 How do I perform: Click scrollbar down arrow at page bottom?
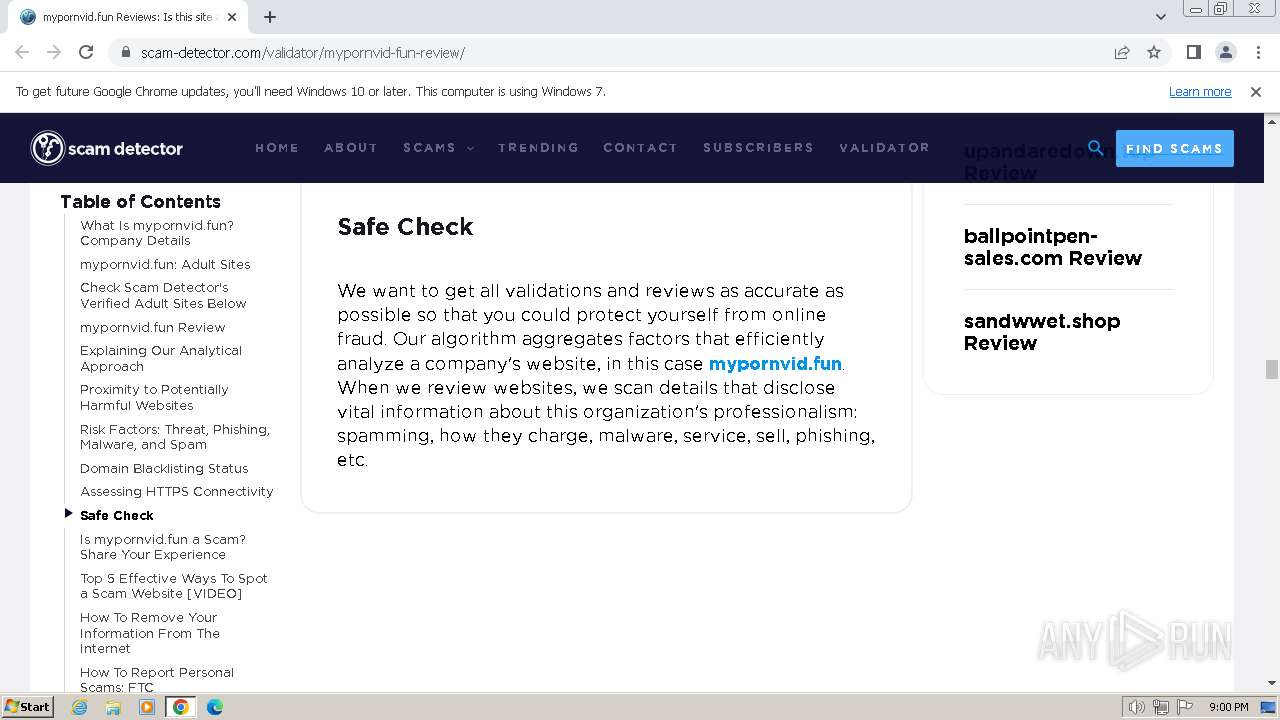click(x=1271, y=683)
